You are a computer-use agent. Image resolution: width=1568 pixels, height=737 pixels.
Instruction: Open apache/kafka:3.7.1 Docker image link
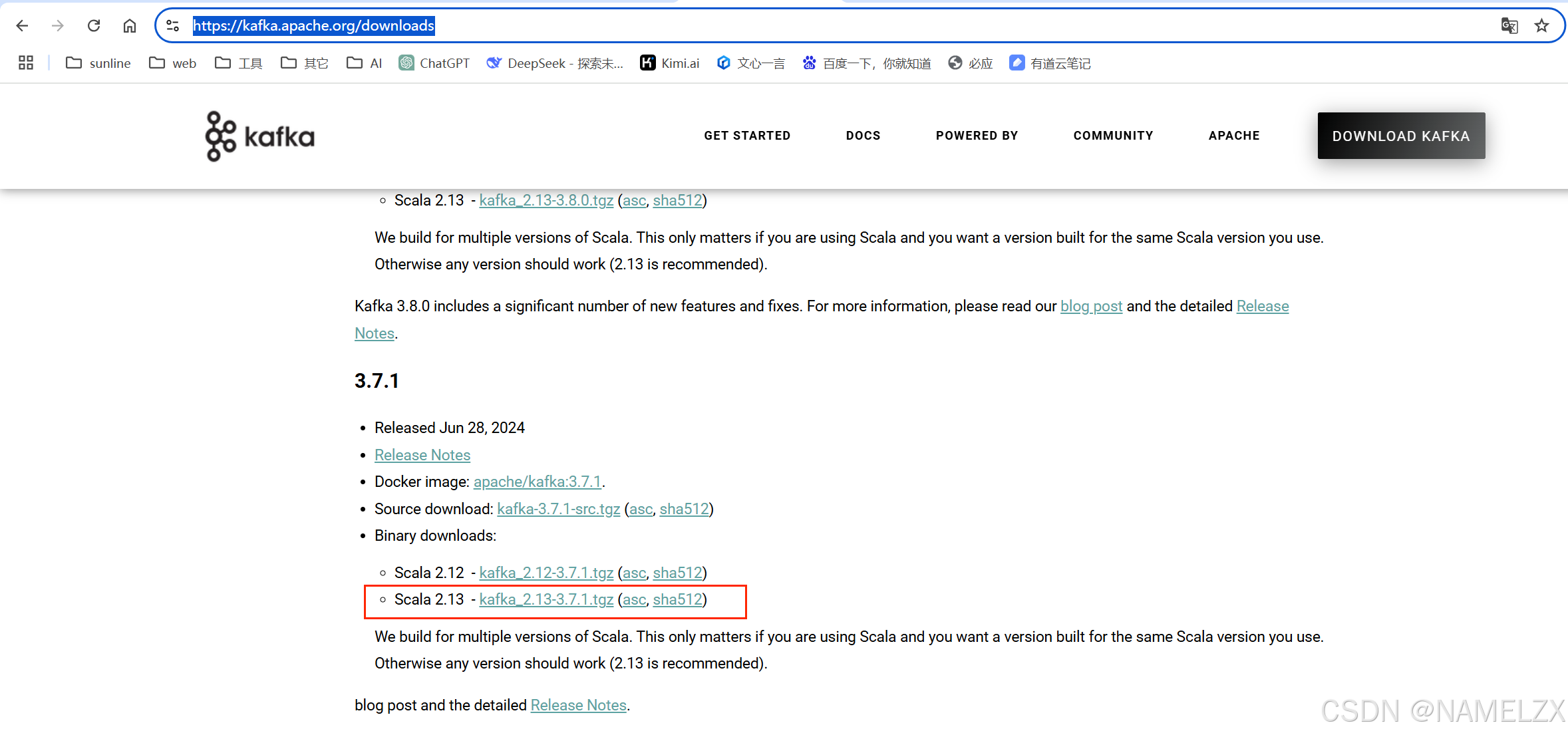click(538, 482)
